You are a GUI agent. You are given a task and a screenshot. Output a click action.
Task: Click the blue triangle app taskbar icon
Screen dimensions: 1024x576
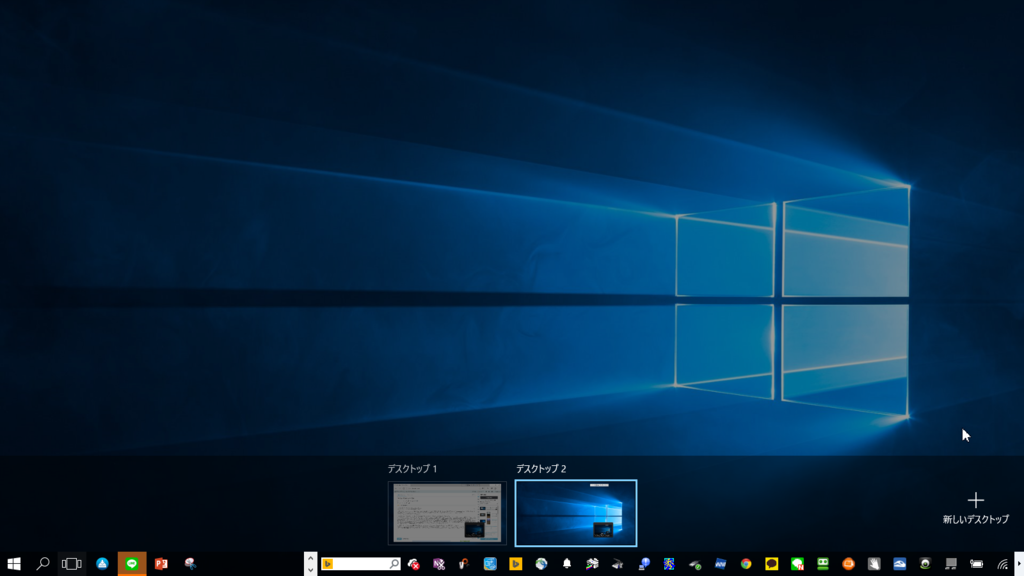point(103,564)
